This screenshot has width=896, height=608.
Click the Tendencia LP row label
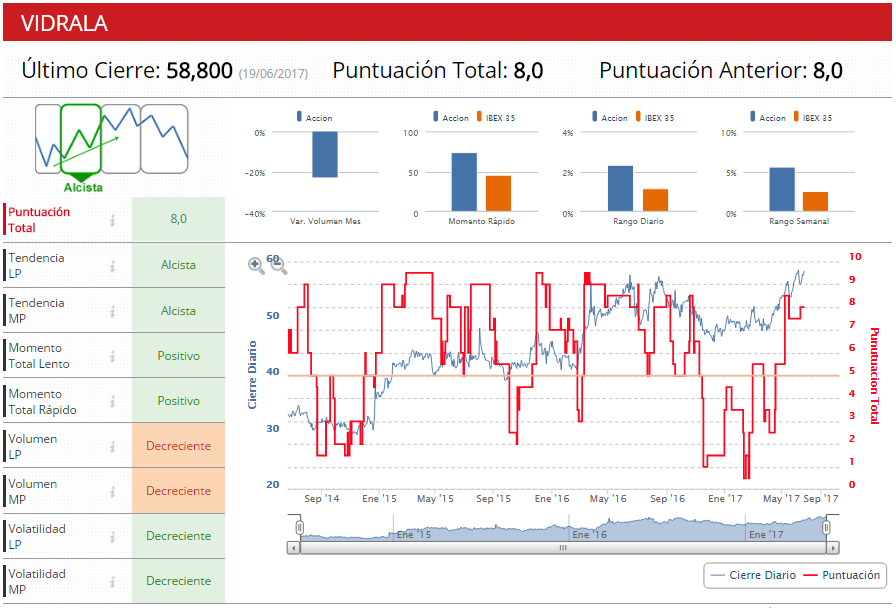[36, 266]
